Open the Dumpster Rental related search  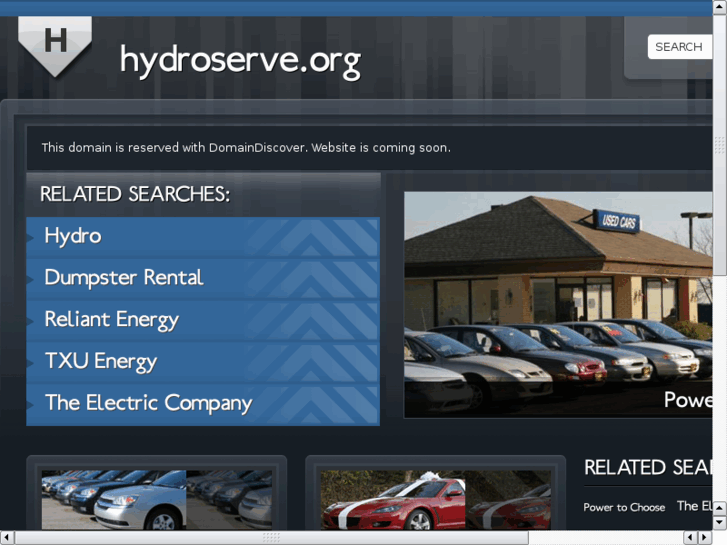pyautogui.click(x=203, y=278)
